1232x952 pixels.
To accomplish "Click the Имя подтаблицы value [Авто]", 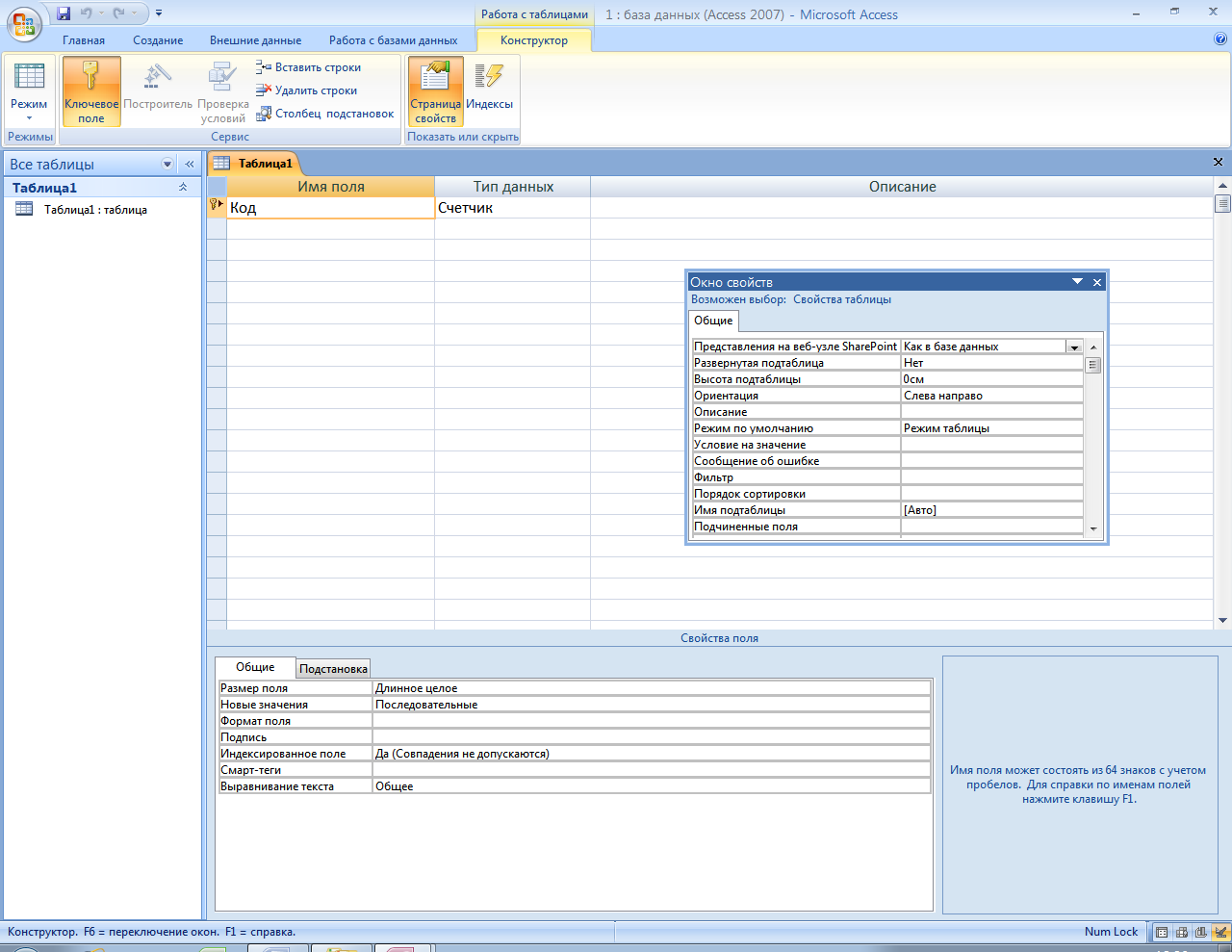I will pyautogui.click(x=992, y=510).
